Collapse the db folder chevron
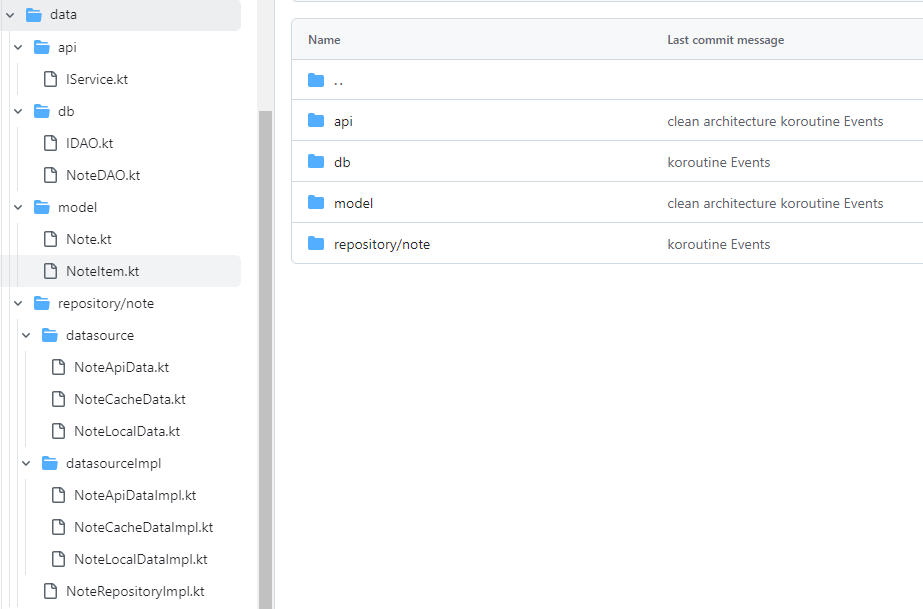Screen dimensions: 923x609 point(17,111)
